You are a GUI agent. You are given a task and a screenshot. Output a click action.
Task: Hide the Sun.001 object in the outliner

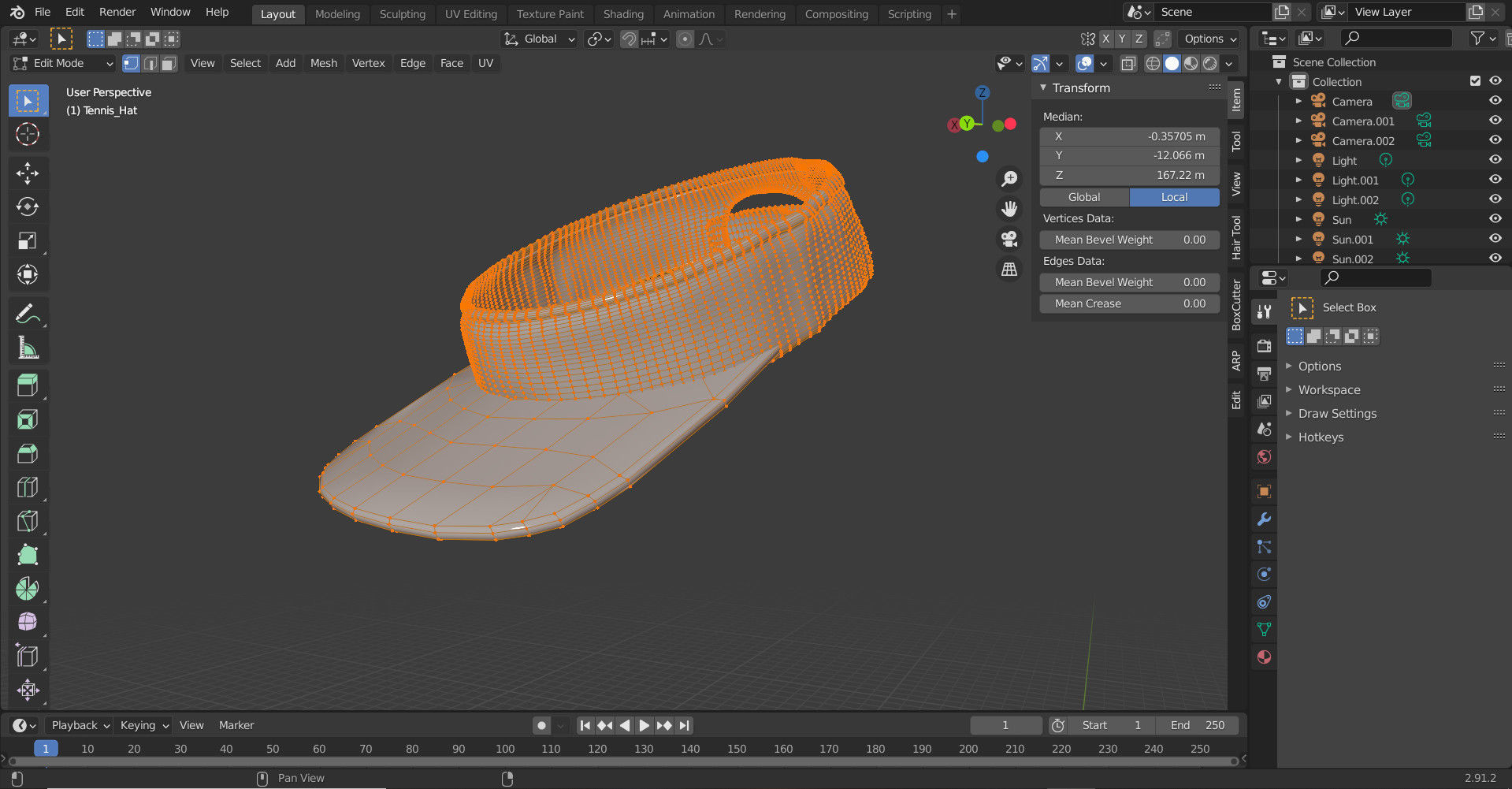click(x=1495, y=239)
